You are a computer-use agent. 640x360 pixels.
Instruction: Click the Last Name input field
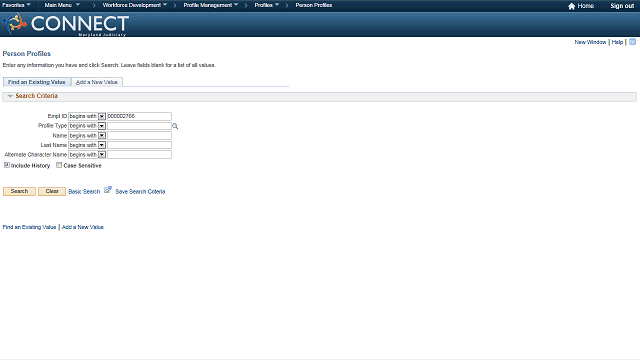pyautogui.click(x=139, y=145)
